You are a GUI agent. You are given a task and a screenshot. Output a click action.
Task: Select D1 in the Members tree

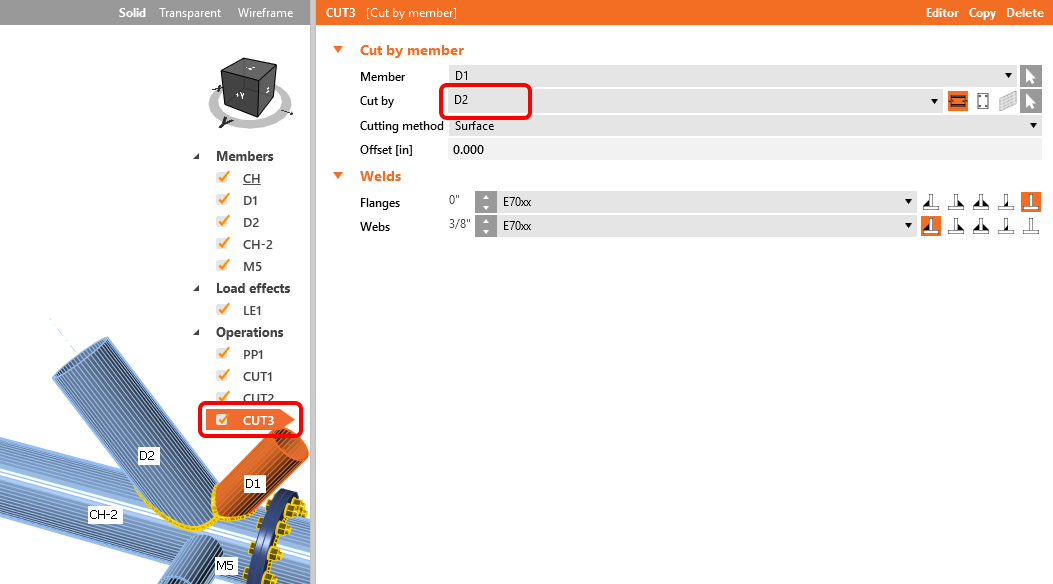click(250, 201)
